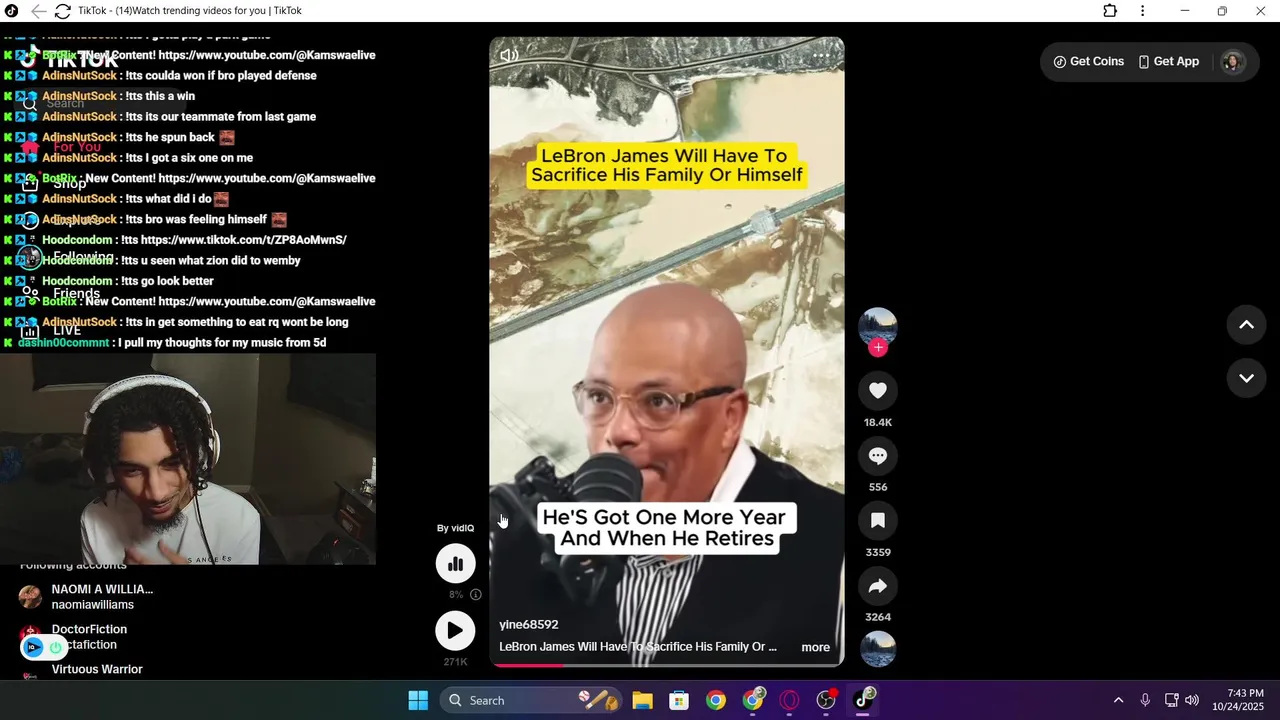This screenshot has width=1280, height=720.
Task: Bookmark the video with the favorites icon
Action: (878, 521)
